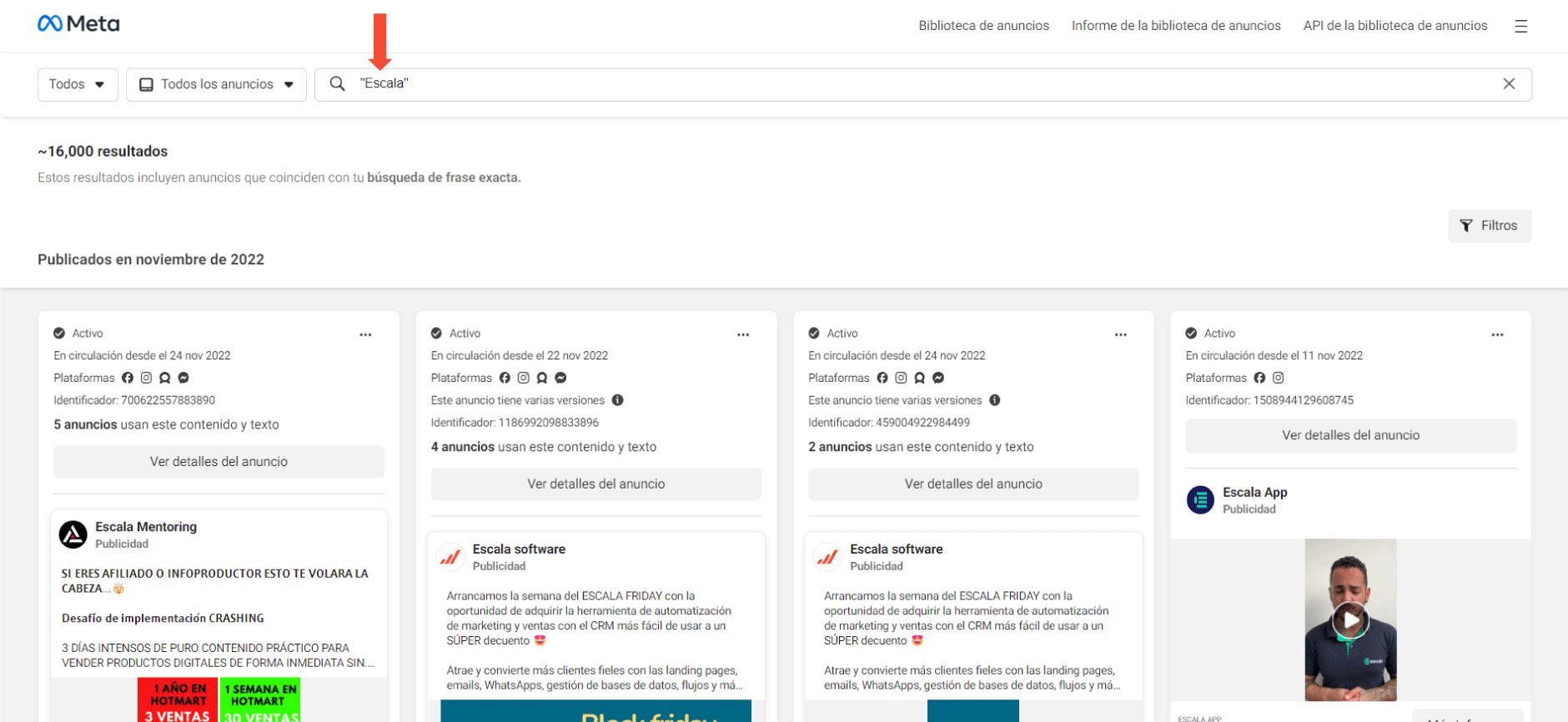Click Instagram platform icon on the 22 nov ad
The height and width of the screenshot is (722, 1568).
pos(524,378)
